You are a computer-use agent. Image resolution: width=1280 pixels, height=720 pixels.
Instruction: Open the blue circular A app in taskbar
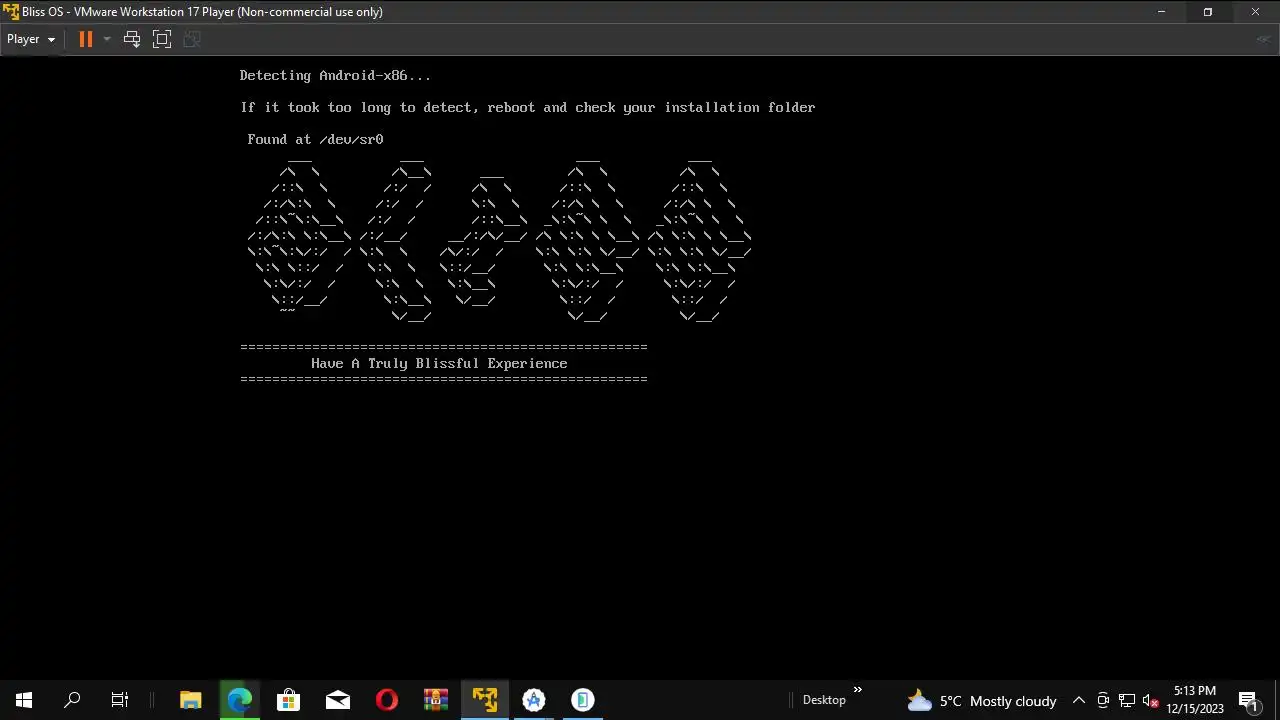[534, 700]
